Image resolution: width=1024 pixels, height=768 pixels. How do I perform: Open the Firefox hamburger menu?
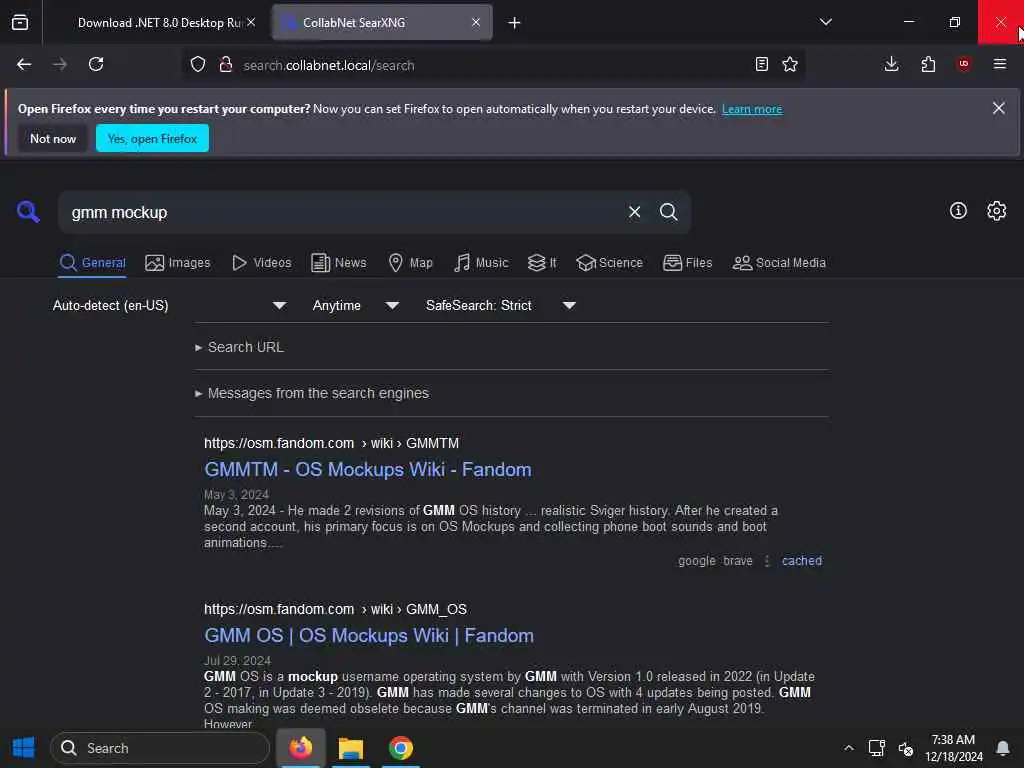pos(1000,64)
